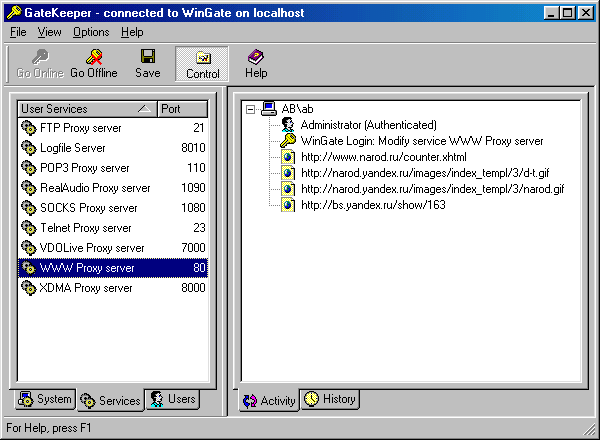Click port value 1090
Screen dimensions: 600x440
[x=193, y=188]
